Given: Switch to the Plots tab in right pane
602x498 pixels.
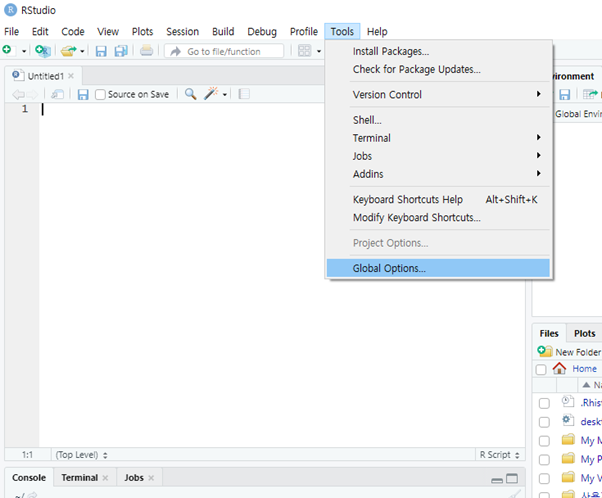Looking at the screenshot, I should [x=584, y=333].
